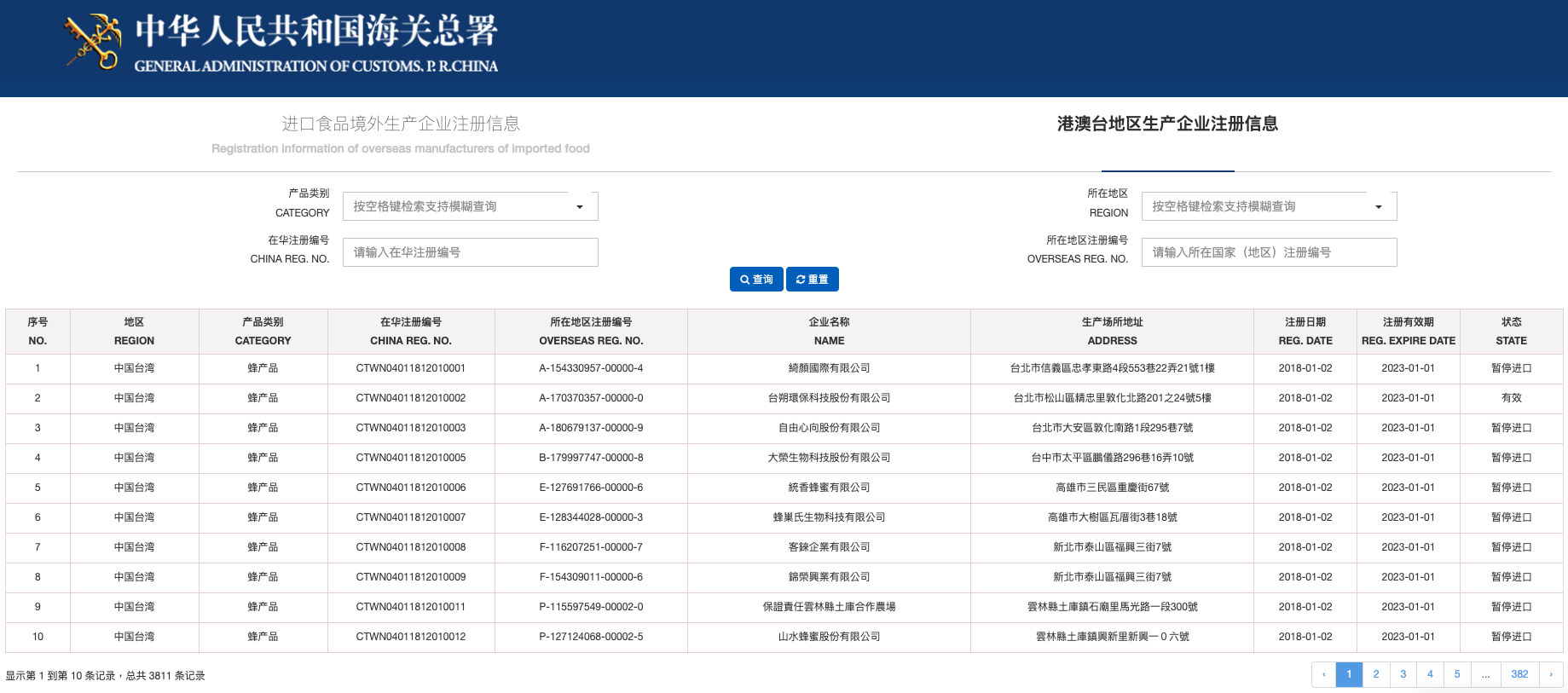This screenshot has height=693, width=1568.
Task: Select reg number CTWN04011812010007
Action: pos(411,517)
